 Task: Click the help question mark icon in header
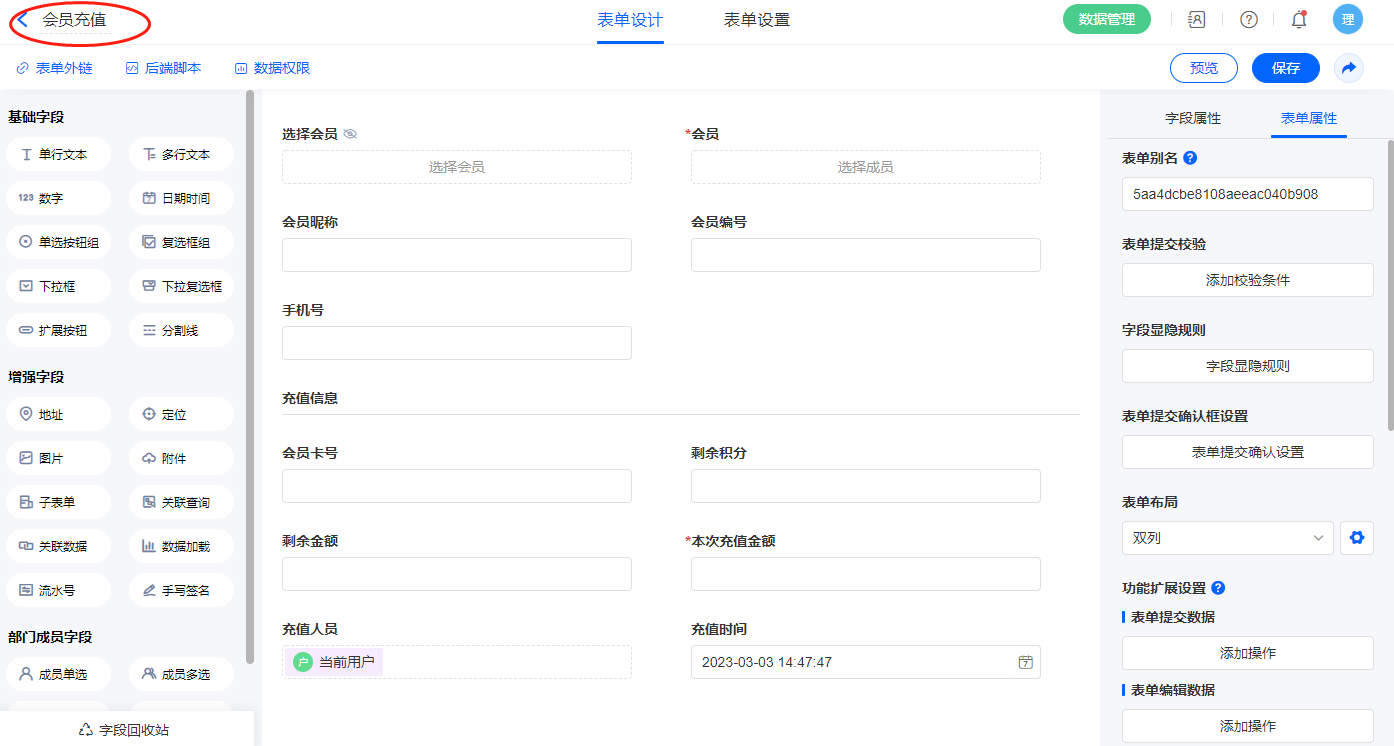click(1248, 19)
